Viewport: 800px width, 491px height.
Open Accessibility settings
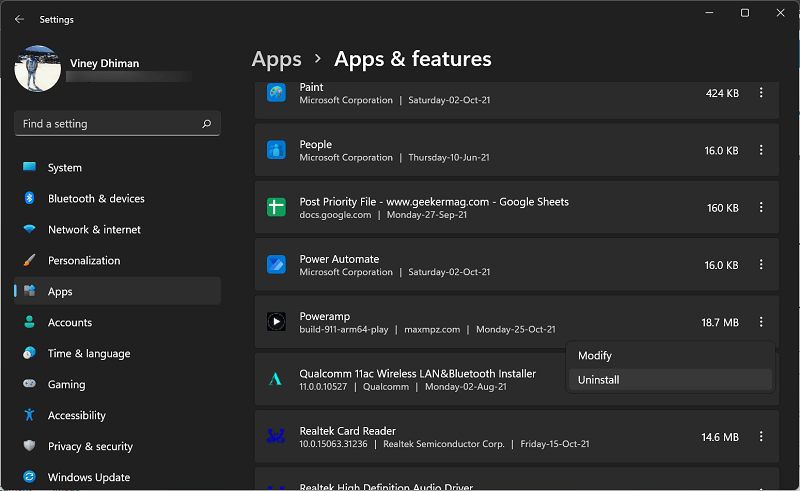coord(117,415)
